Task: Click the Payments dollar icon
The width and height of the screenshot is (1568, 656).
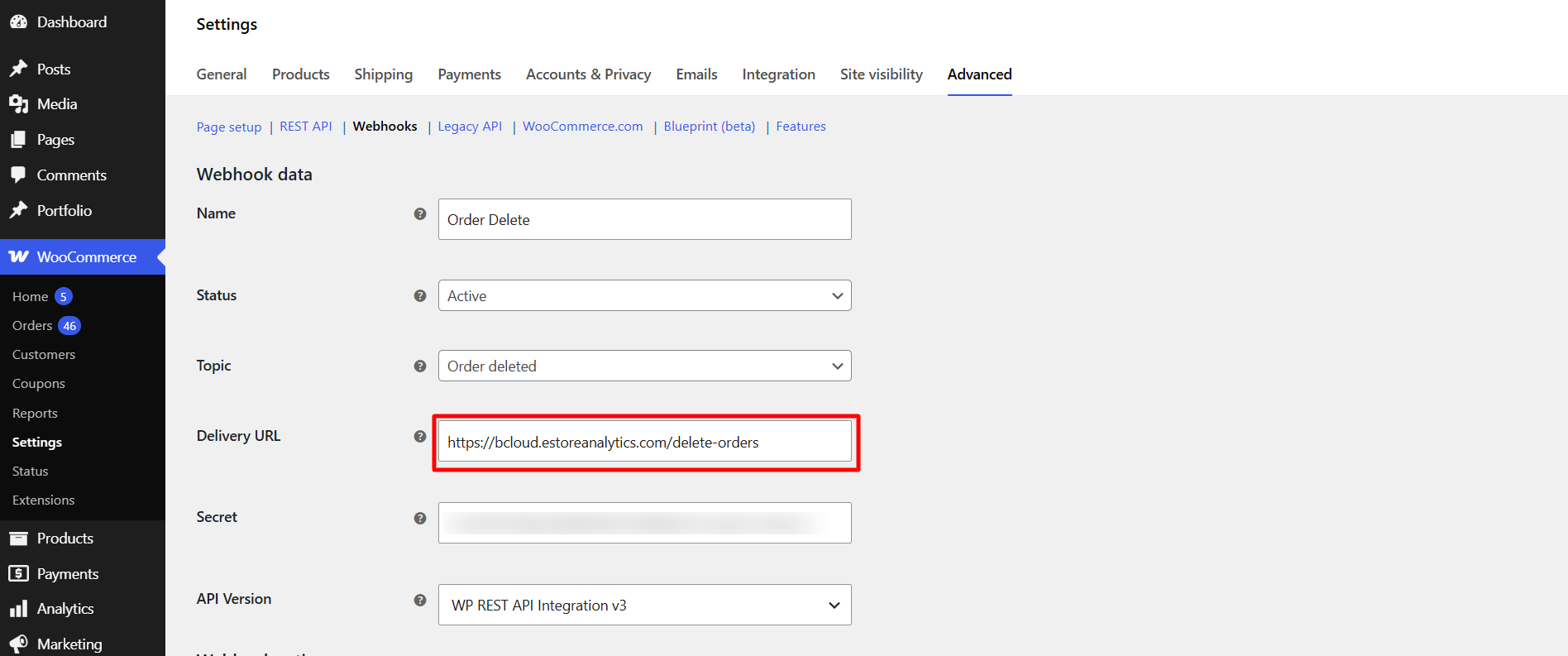Action: (18, 573)
